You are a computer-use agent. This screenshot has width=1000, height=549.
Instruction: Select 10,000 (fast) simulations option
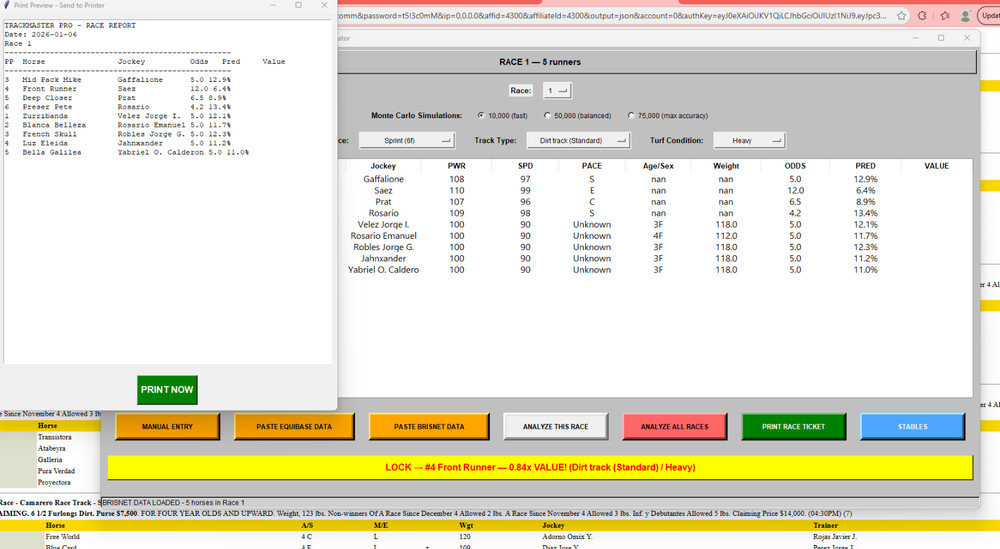482,116
